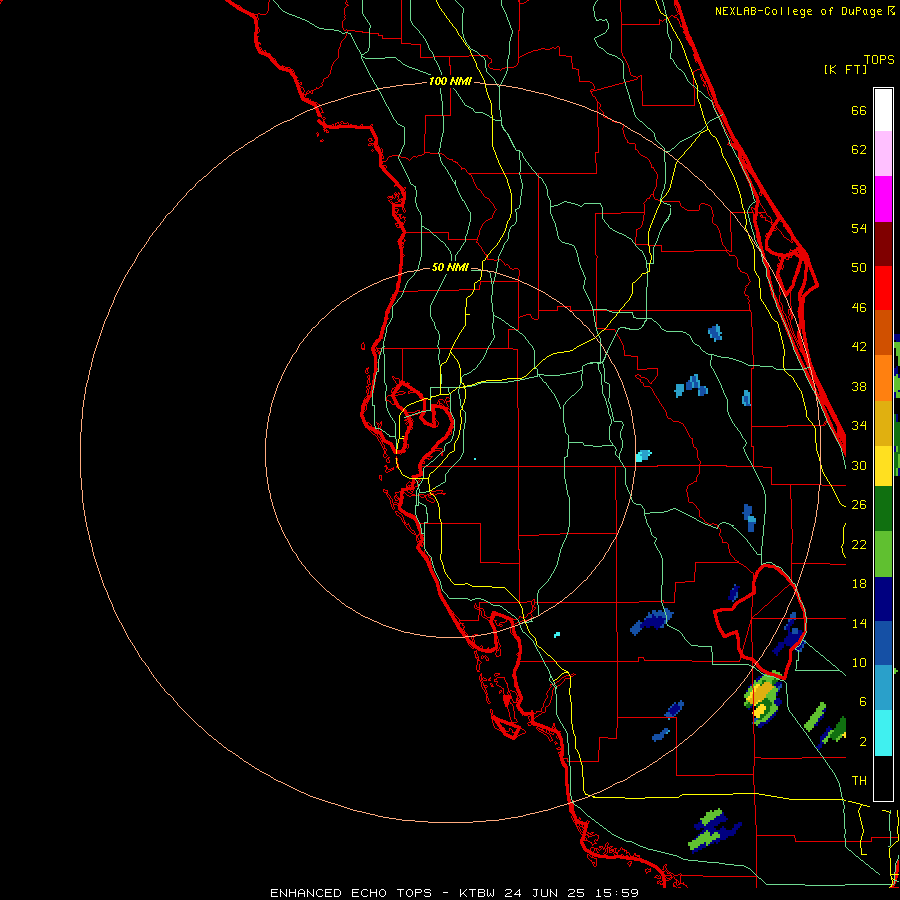Click the legend value label '62'
Viewport: 900px width, 900px height.
pyautogui.click(x=859, y=150)
